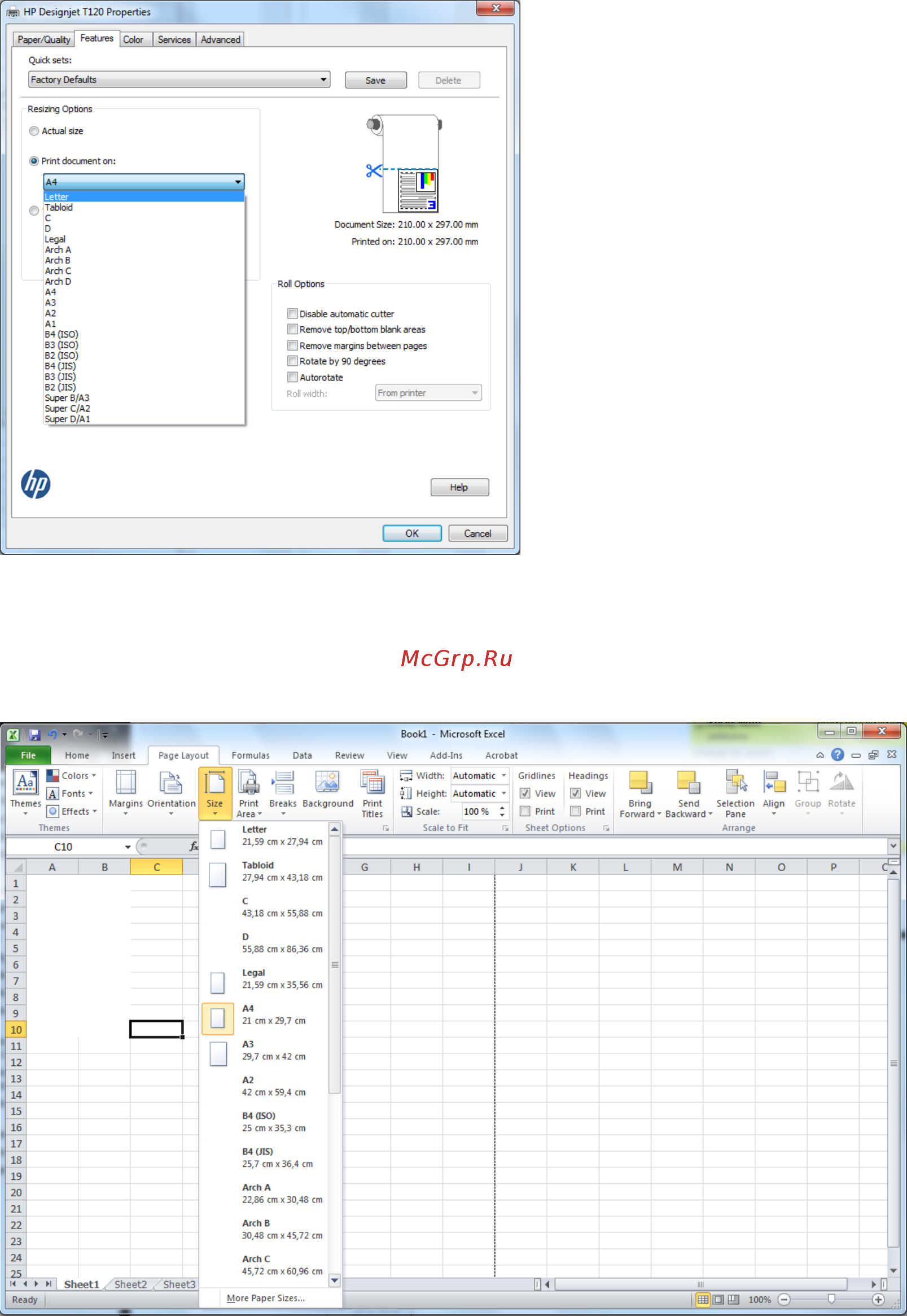This screenshot has width=907, height=1316.
Task: Open the Roll width From printer dropdown
Action: click(x=428, y=393)
